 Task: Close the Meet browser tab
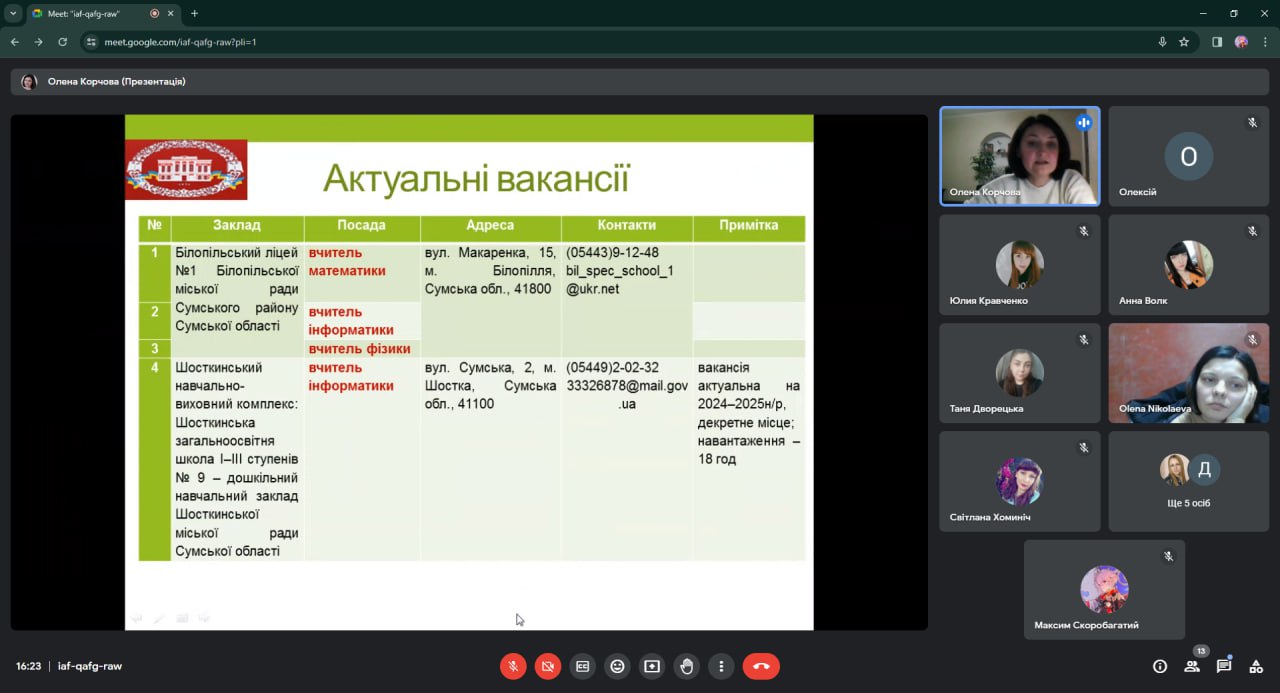[172, 13]
